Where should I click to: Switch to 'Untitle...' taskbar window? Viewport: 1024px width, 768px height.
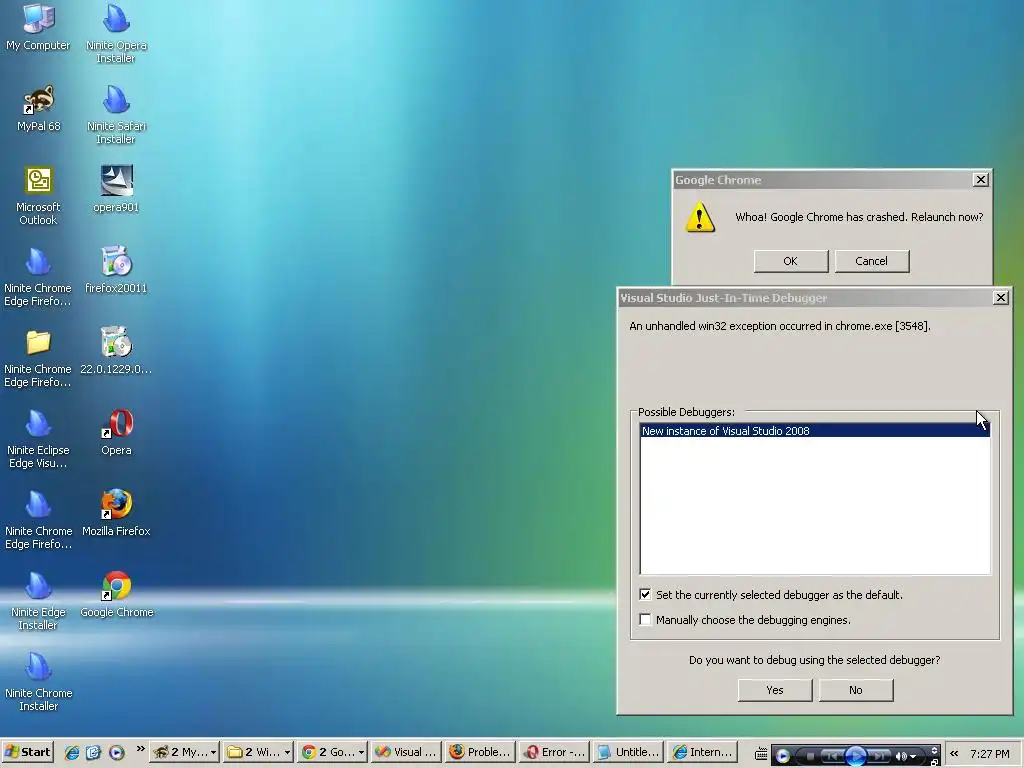[628, 752]
